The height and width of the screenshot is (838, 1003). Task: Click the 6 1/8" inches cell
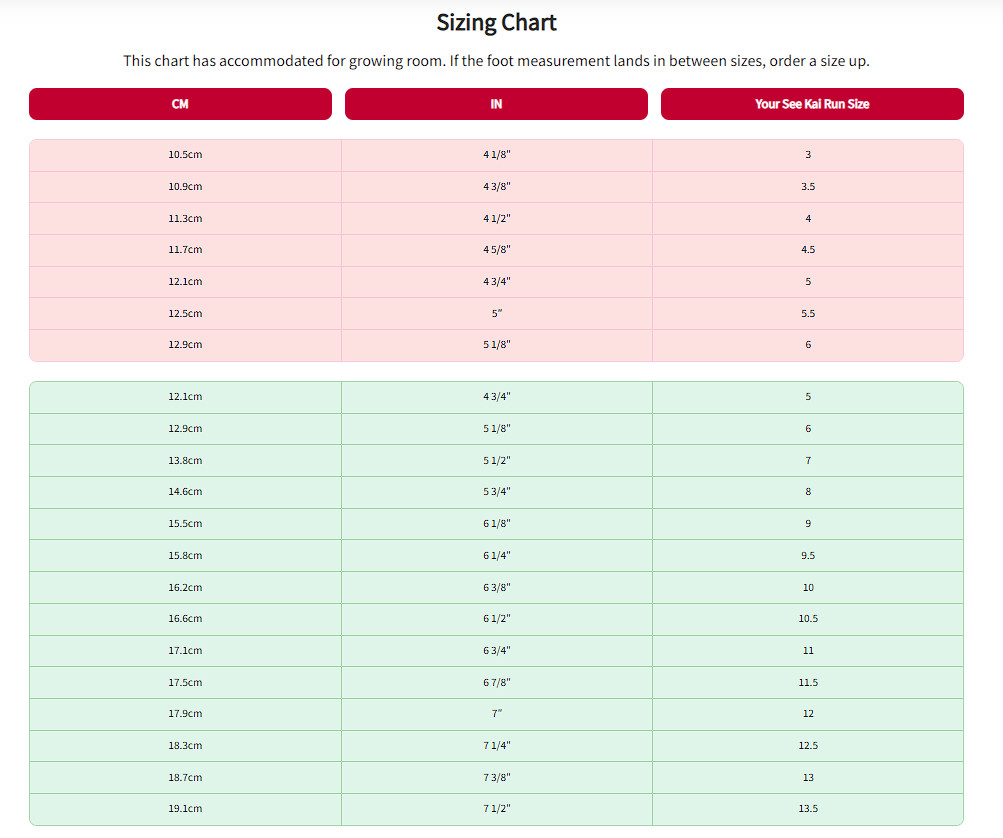click(497, 524)
